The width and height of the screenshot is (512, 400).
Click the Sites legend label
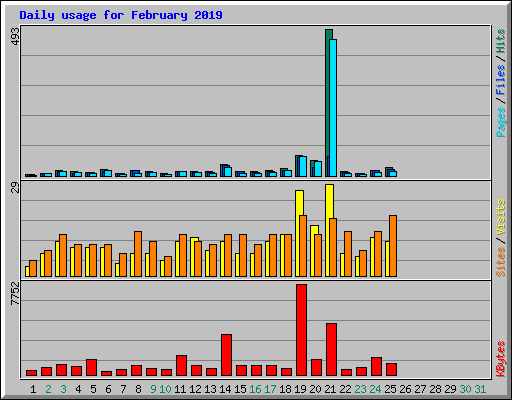pyautogui.click(x=501, y=262)
